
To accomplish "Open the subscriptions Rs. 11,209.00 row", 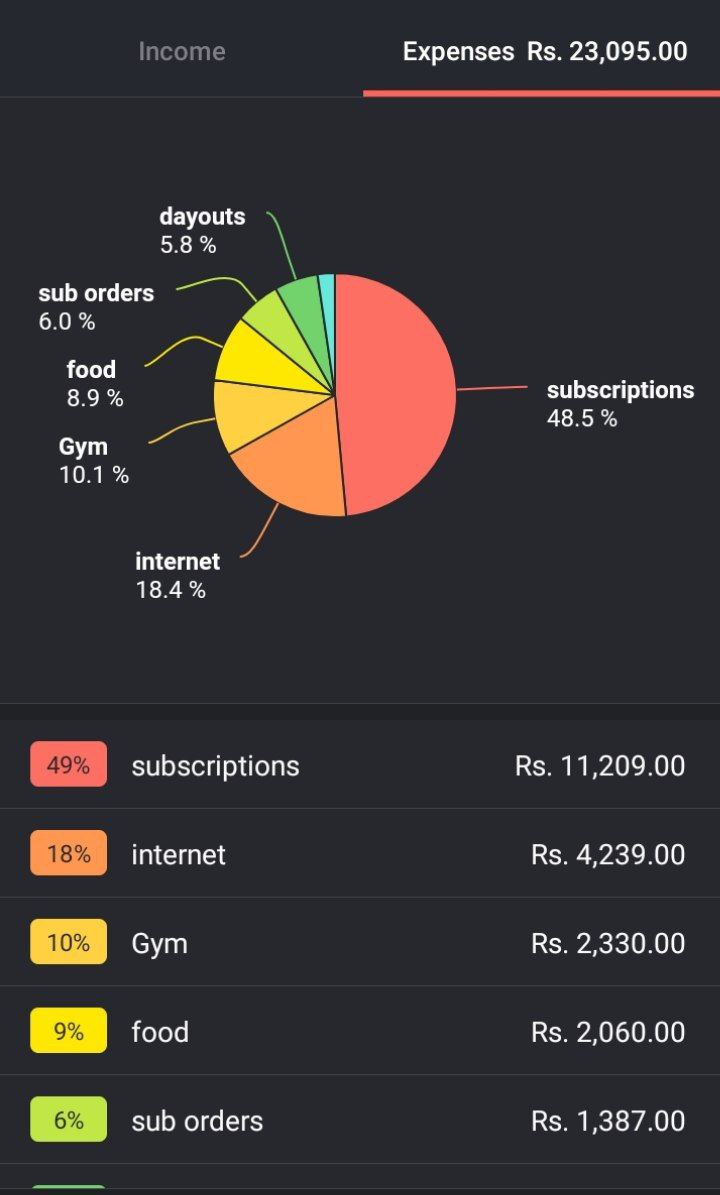I will pyautogui.click(x=360, y=764).
